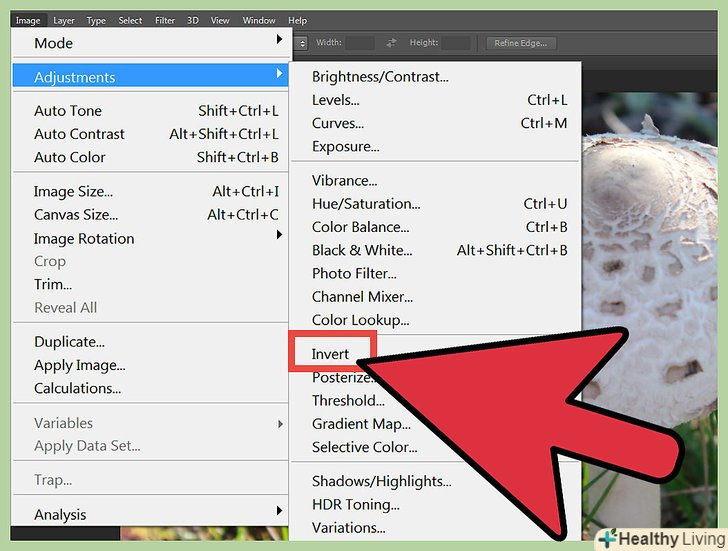Click the Width input field
728x551 pixels.
(x=360, y=43)
